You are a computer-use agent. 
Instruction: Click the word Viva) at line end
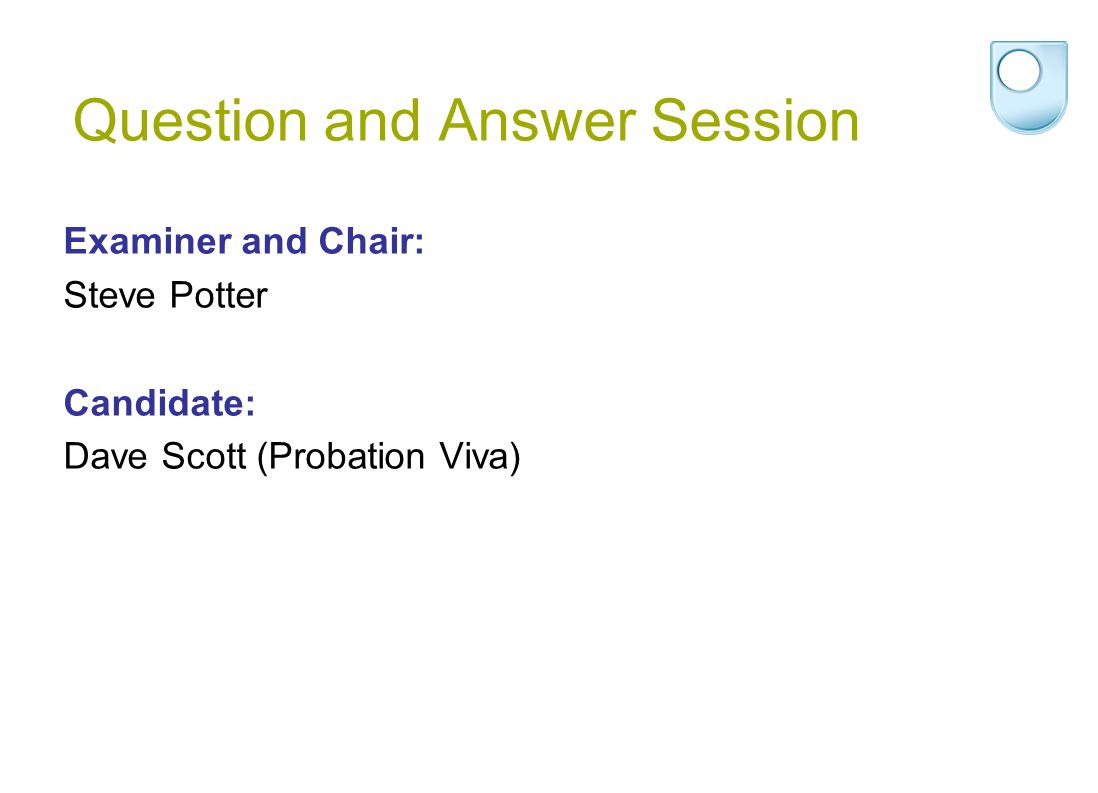(480, 457)
